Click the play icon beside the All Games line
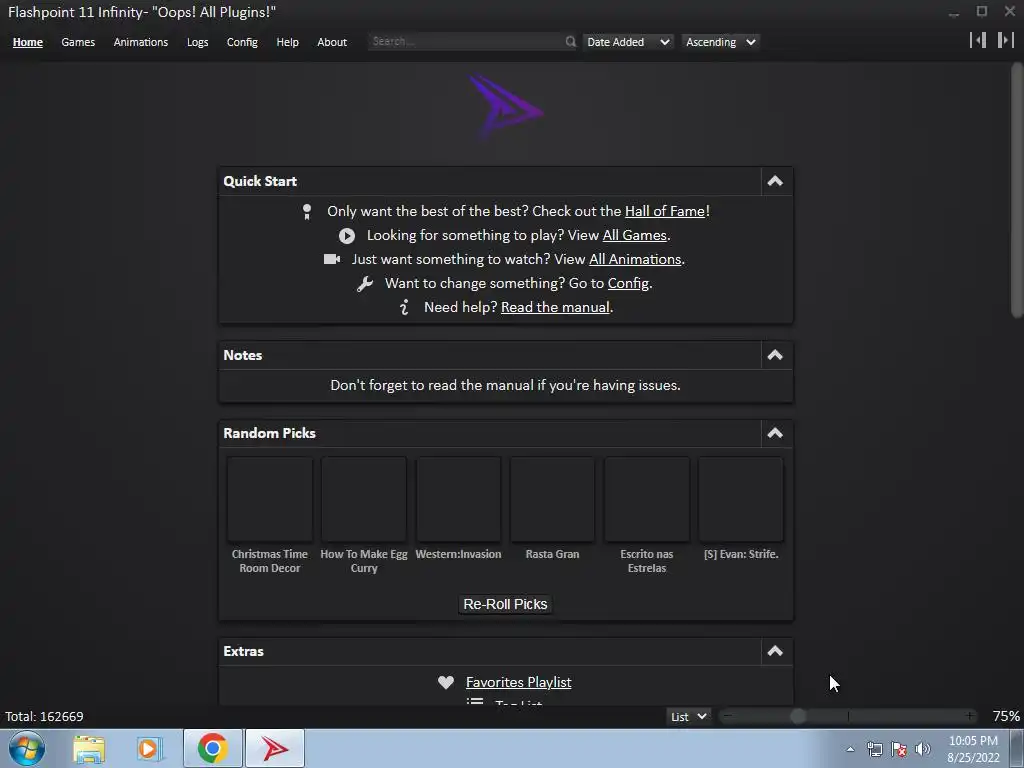 pyautogui.click(x=347, y=236)
